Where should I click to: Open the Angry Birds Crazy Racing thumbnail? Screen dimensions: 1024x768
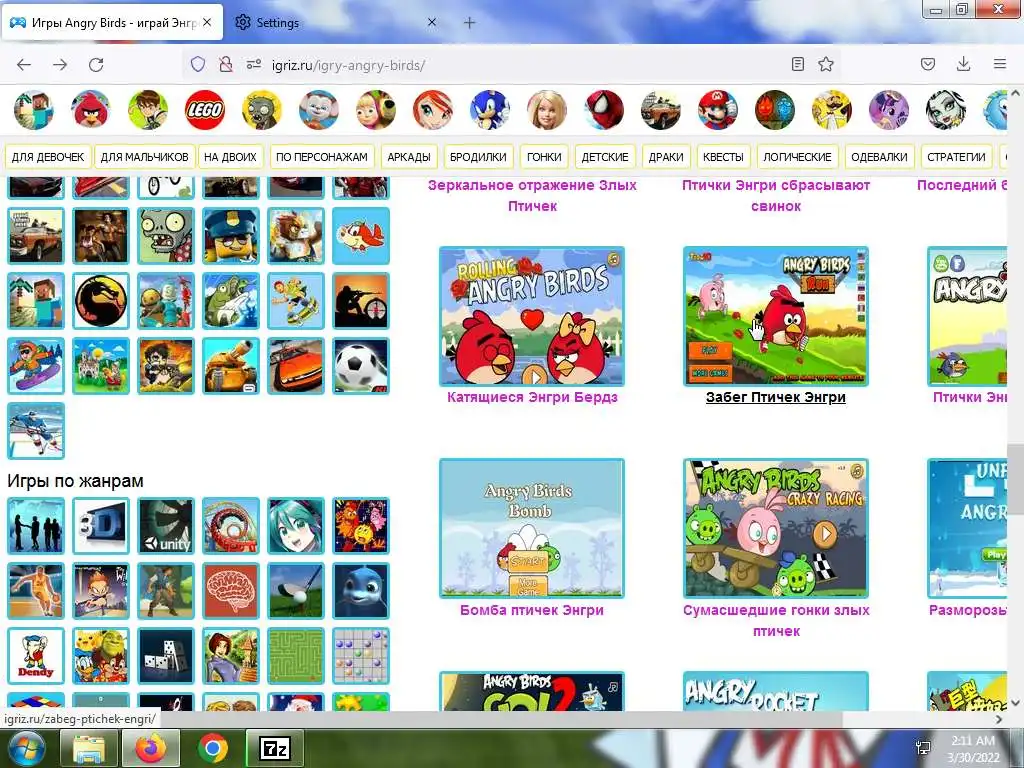coord(776,528)
